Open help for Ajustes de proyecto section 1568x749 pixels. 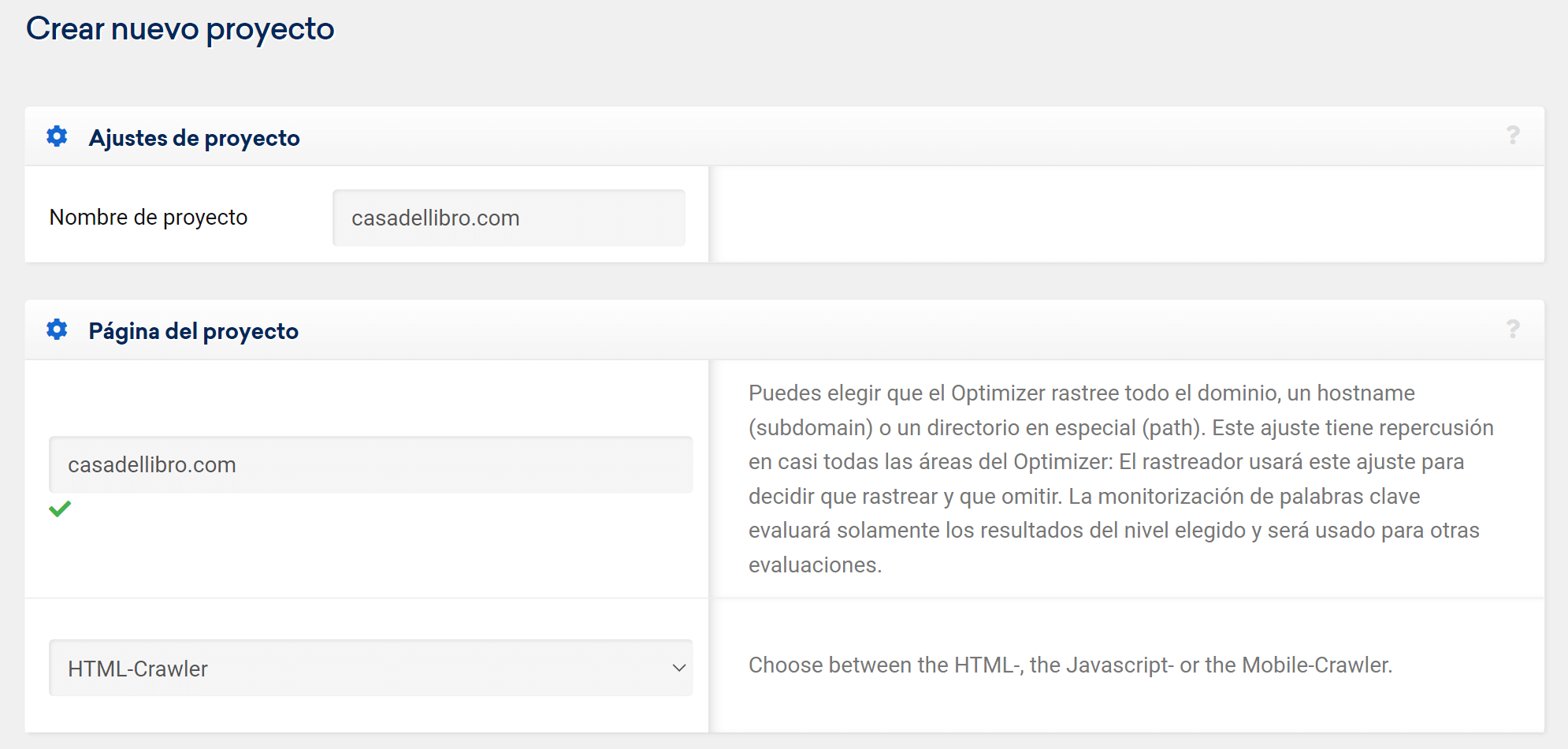tap(1512, 136)
